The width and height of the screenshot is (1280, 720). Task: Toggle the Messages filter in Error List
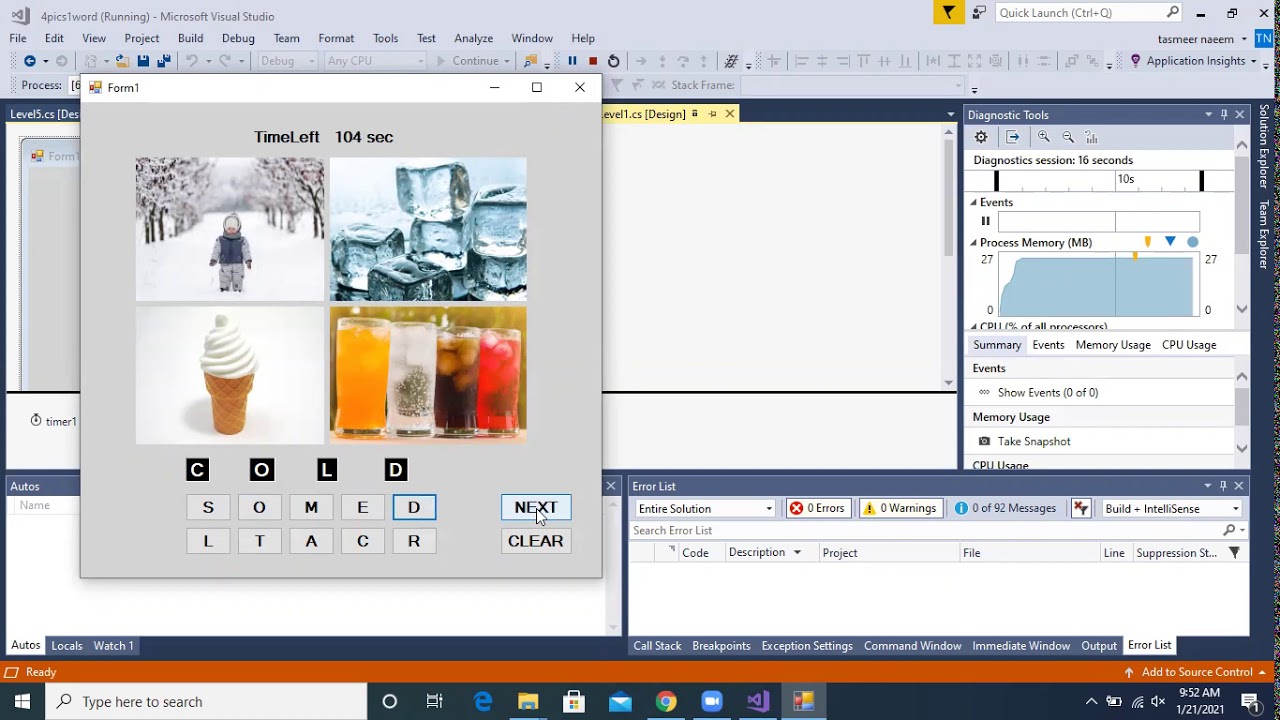(1004, 508)
